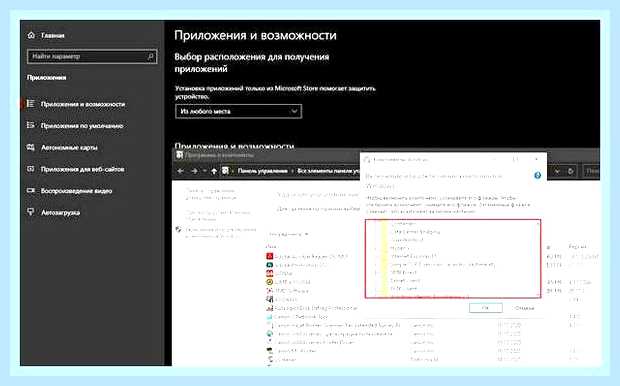Click Up arrow in Control Panel toolbar
Image resolution: width=620 pixels, height=386 pixels.
tap(214, 171)
